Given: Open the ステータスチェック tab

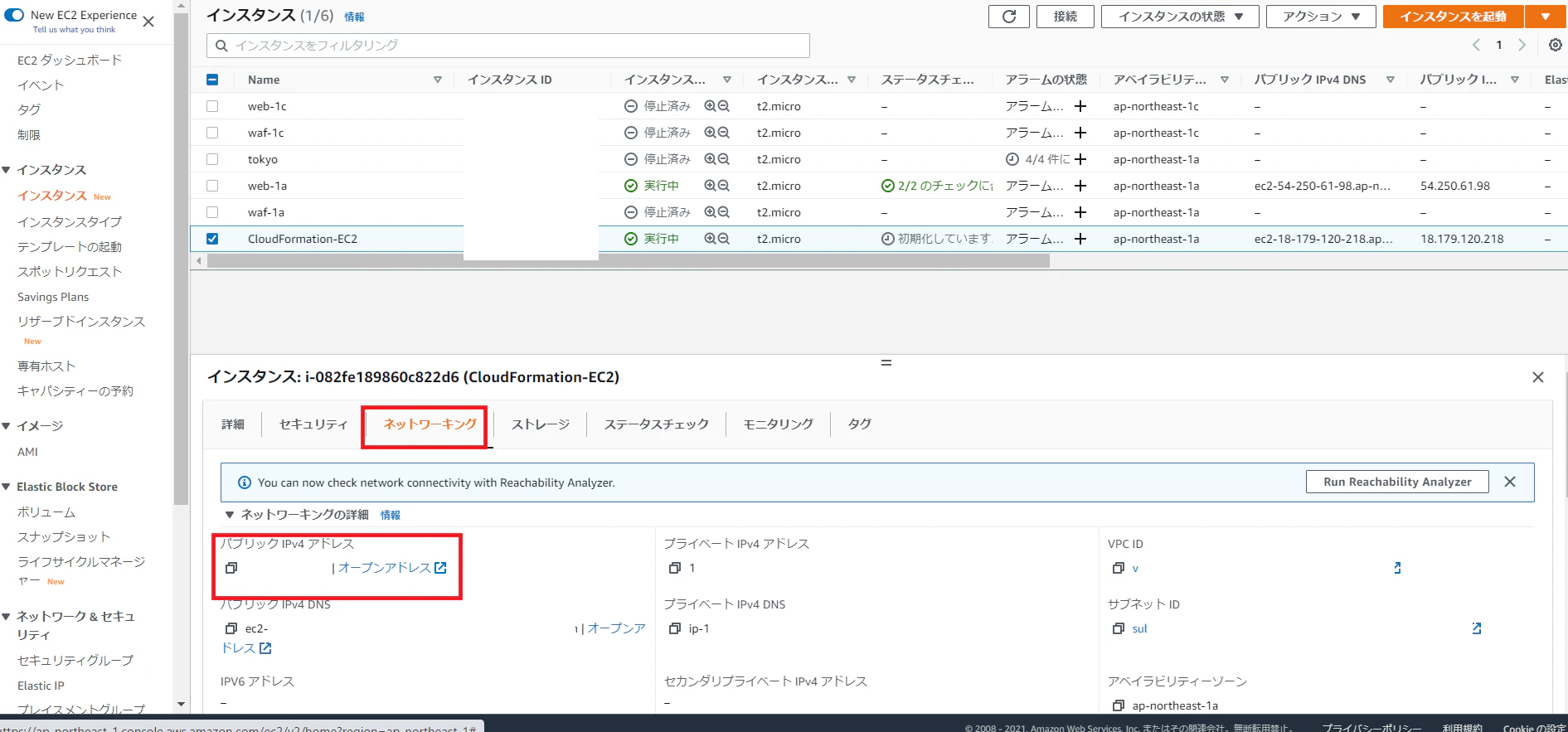Looking at the screenshot, I should 657,424.
